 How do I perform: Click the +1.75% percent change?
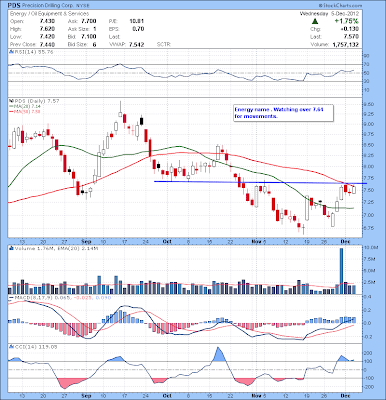click(x=347, y=21)
